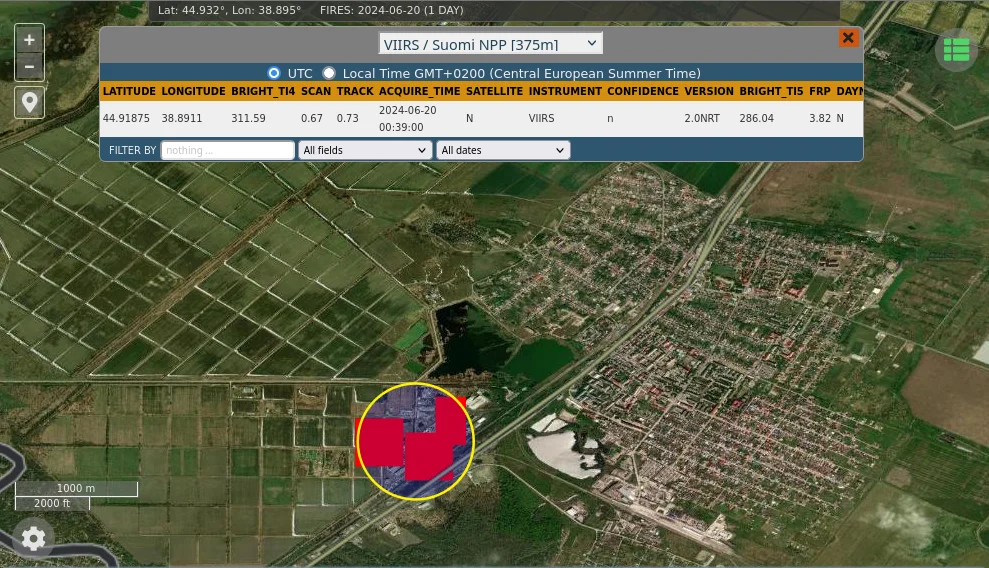Click the CONFIDENCE column header
Screen dimensions: 989x568
click(642, 91)
